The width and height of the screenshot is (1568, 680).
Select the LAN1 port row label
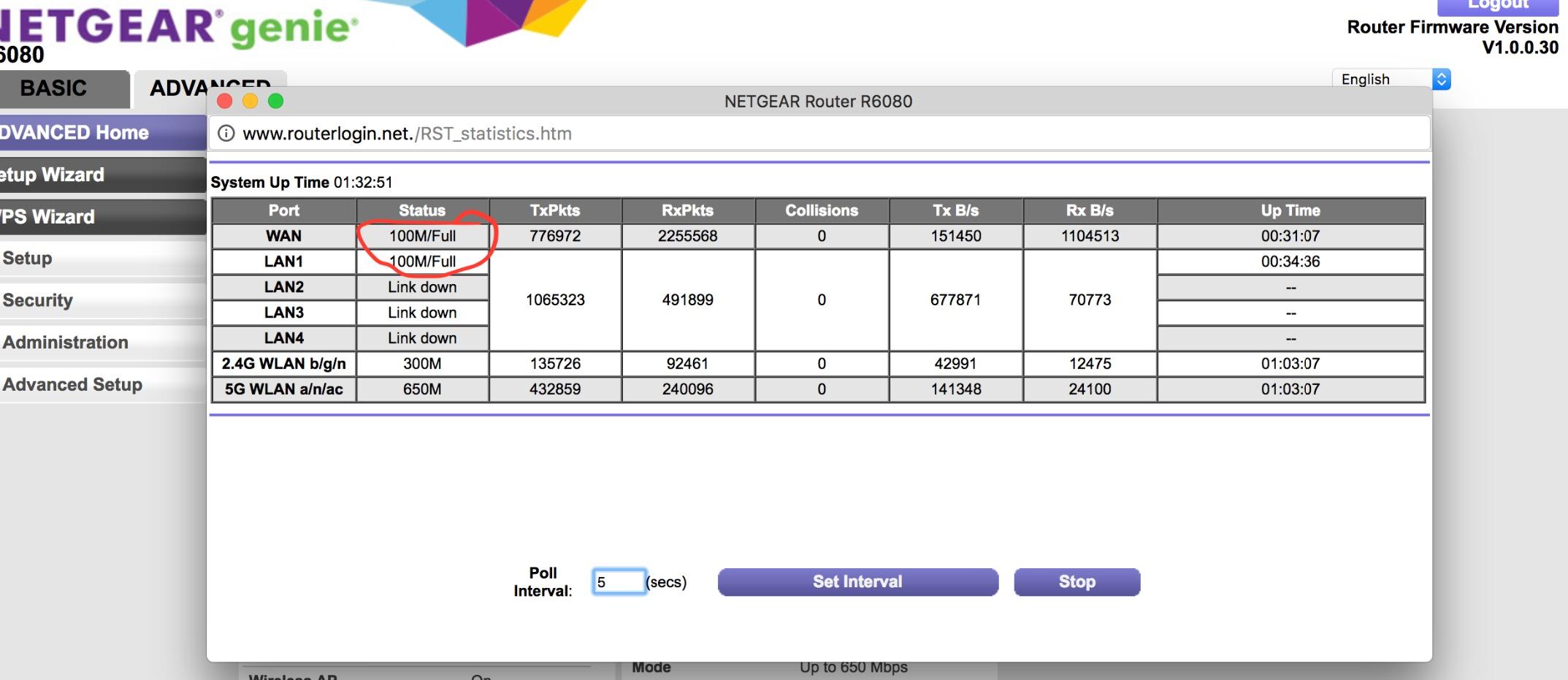[x=284, y=261]
